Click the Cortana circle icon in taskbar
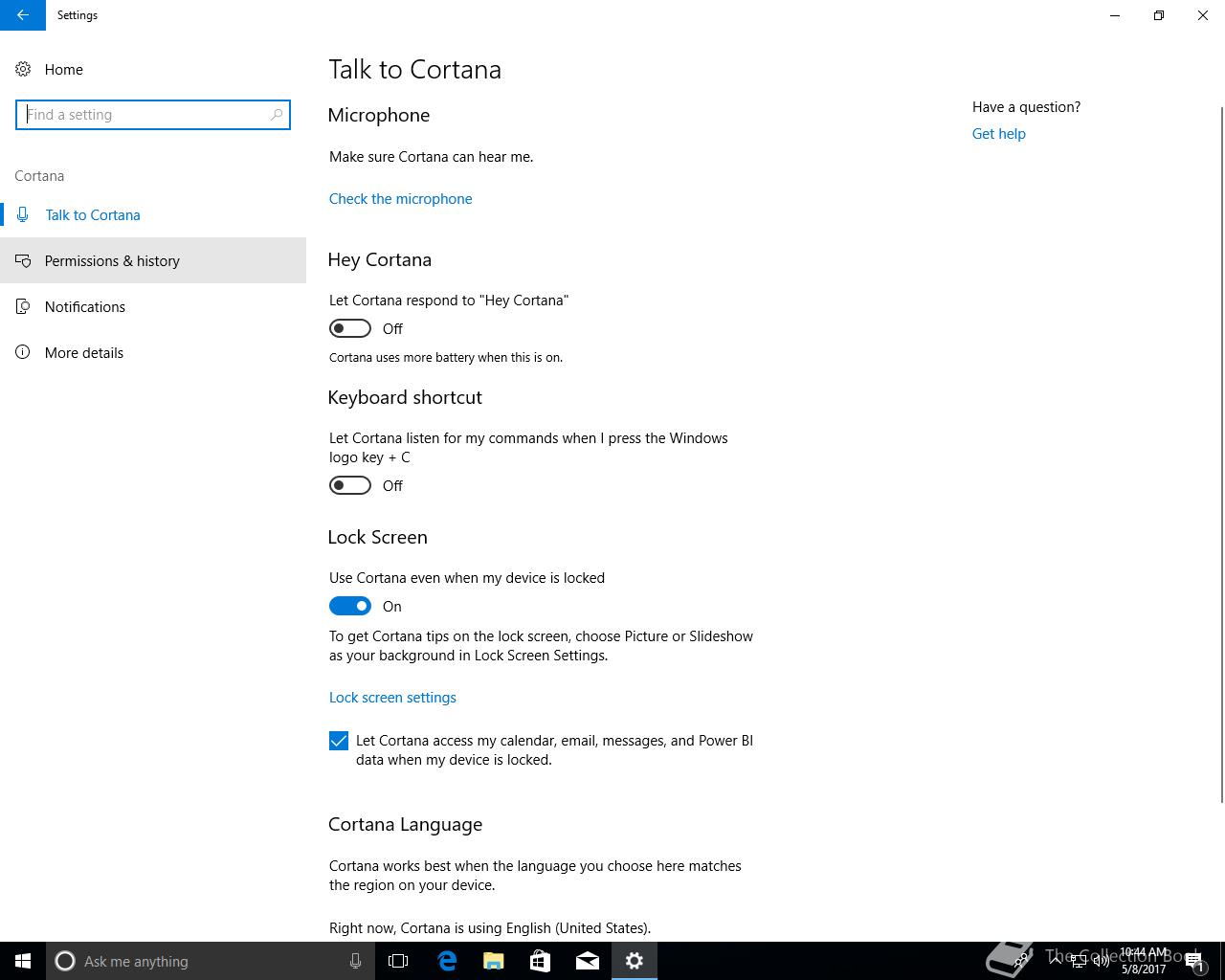1225x980 pixels. click(65, 961)
